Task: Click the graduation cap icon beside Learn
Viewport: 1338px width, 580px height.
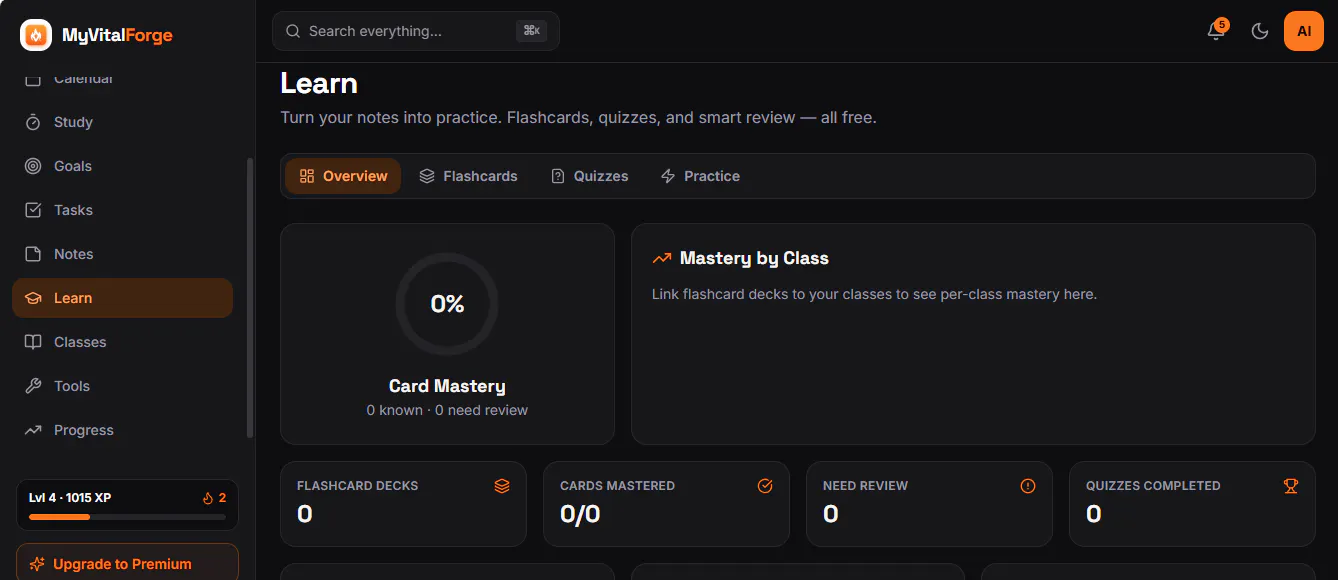Action: [33, 298]
